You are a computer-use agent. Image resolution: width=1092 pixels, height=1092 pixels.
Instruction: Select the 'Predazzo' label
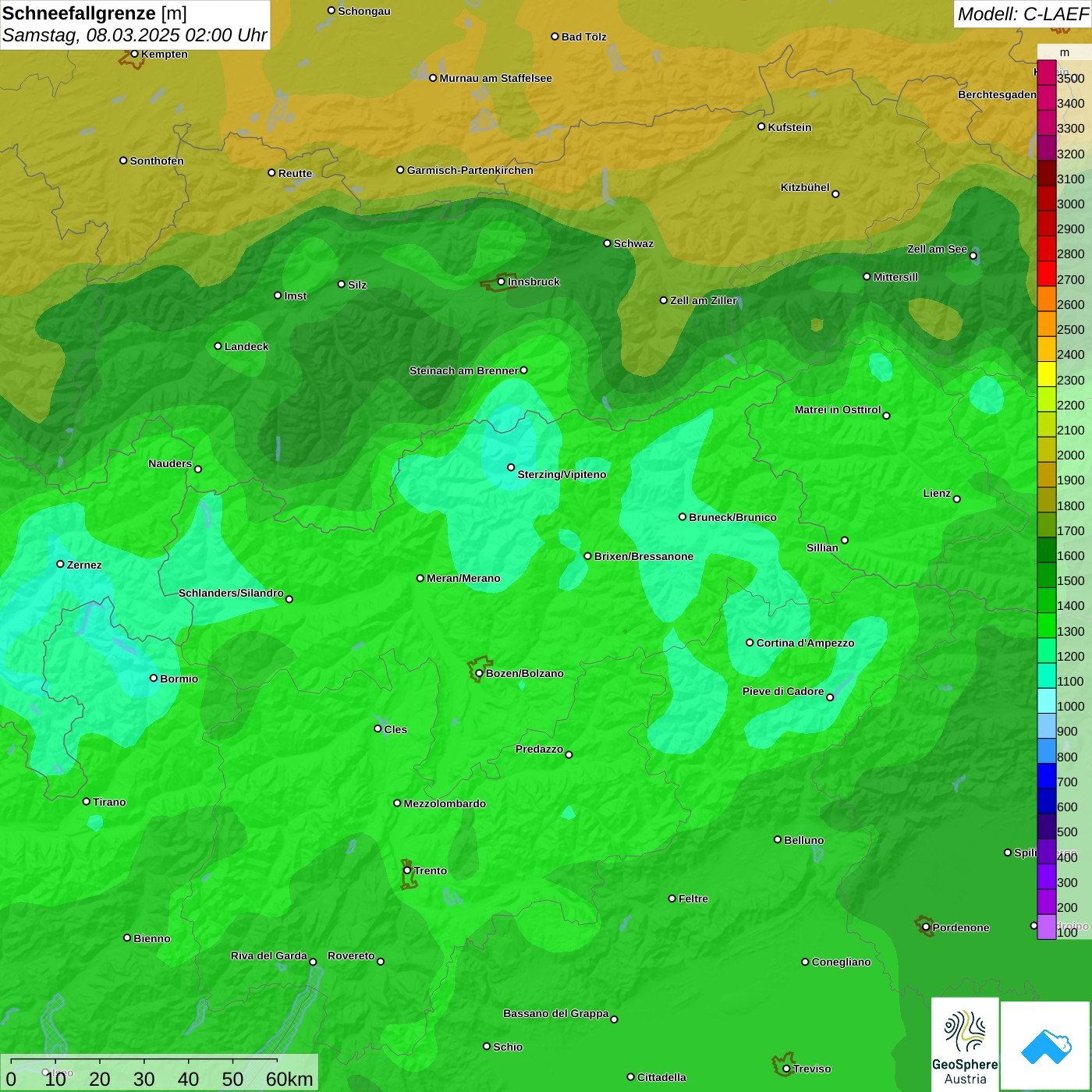[x=539, y=749]
